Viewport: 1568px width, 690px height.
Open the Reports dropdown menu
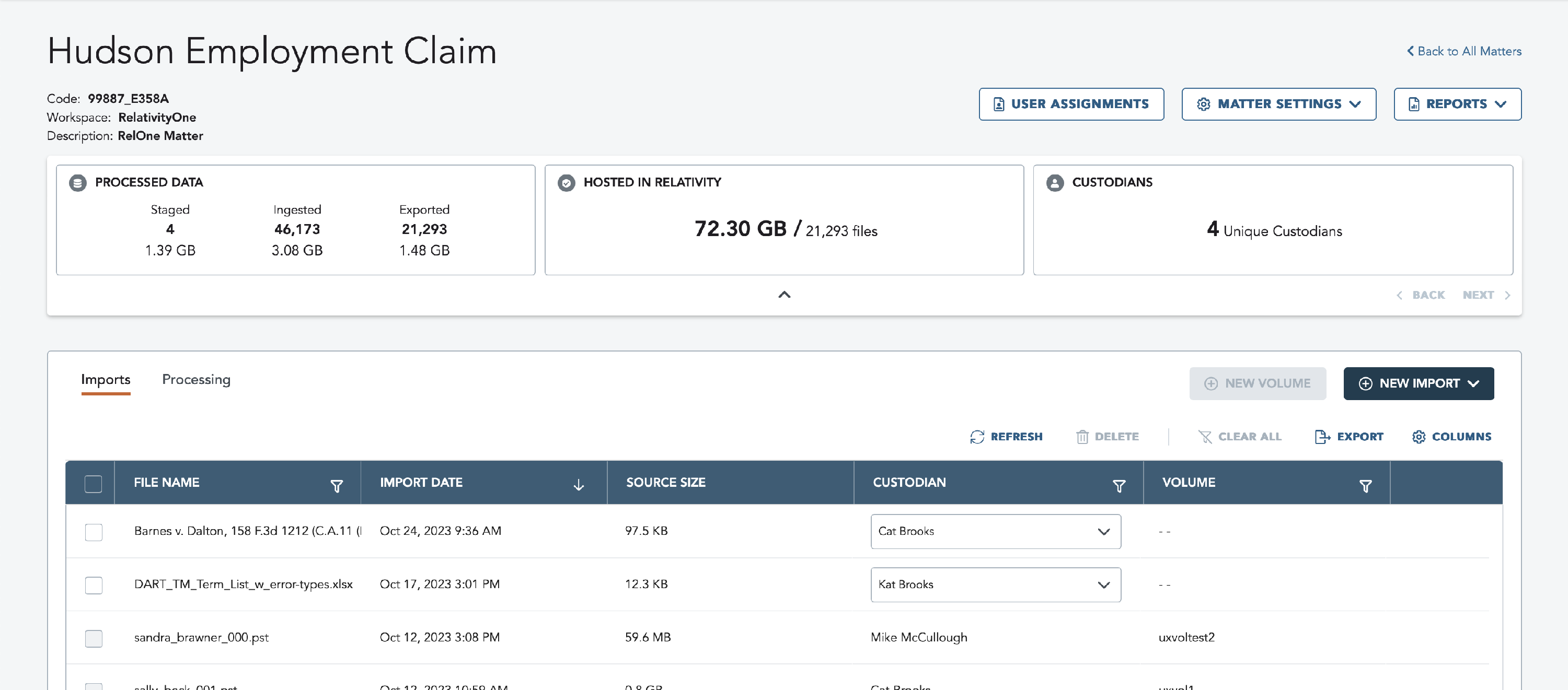[1457, 104]
